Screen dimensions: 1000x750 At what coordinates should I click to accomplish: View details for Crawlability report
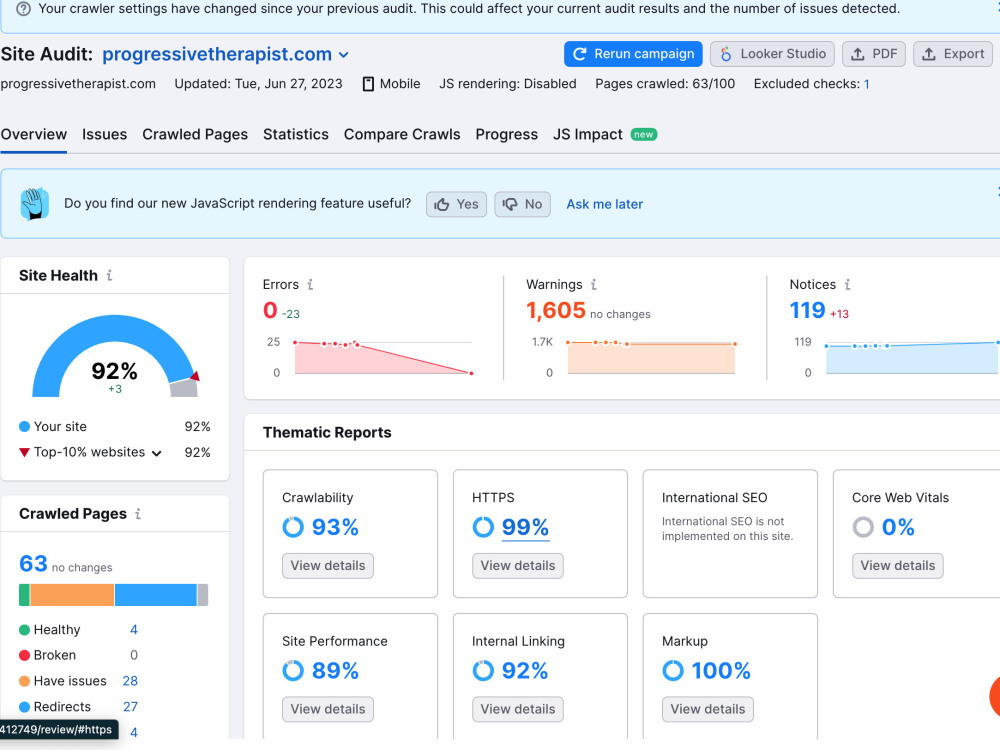tap(328, 566)
